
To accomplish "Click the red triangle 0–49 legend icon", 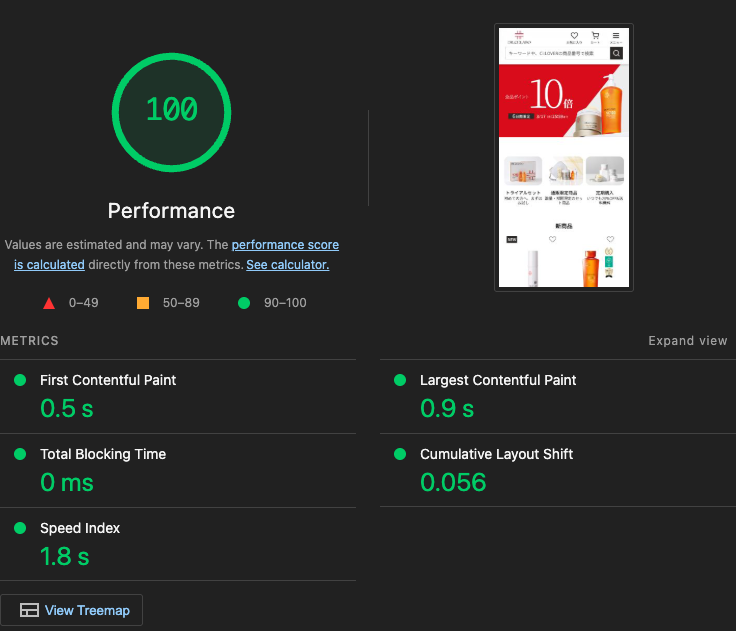I will pos(49,303).
